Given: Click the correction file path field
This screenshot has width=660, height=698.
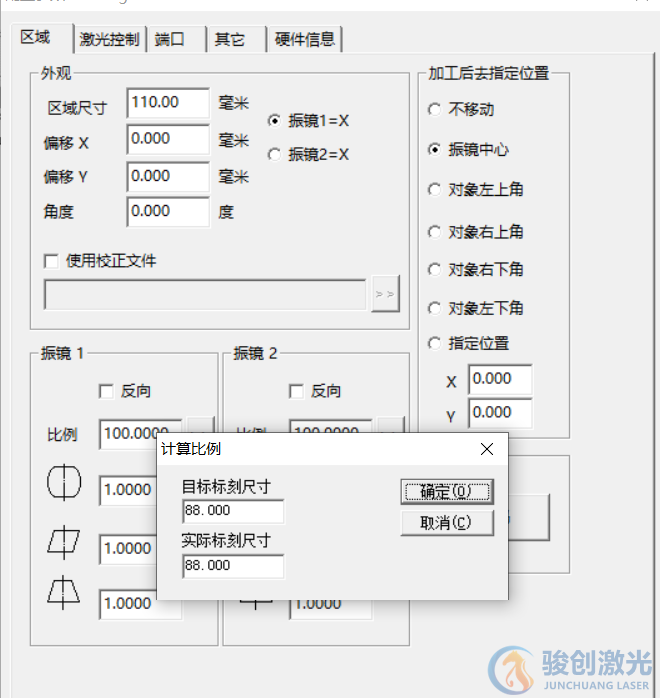Looking at the screenshot, I should (205, 294).
